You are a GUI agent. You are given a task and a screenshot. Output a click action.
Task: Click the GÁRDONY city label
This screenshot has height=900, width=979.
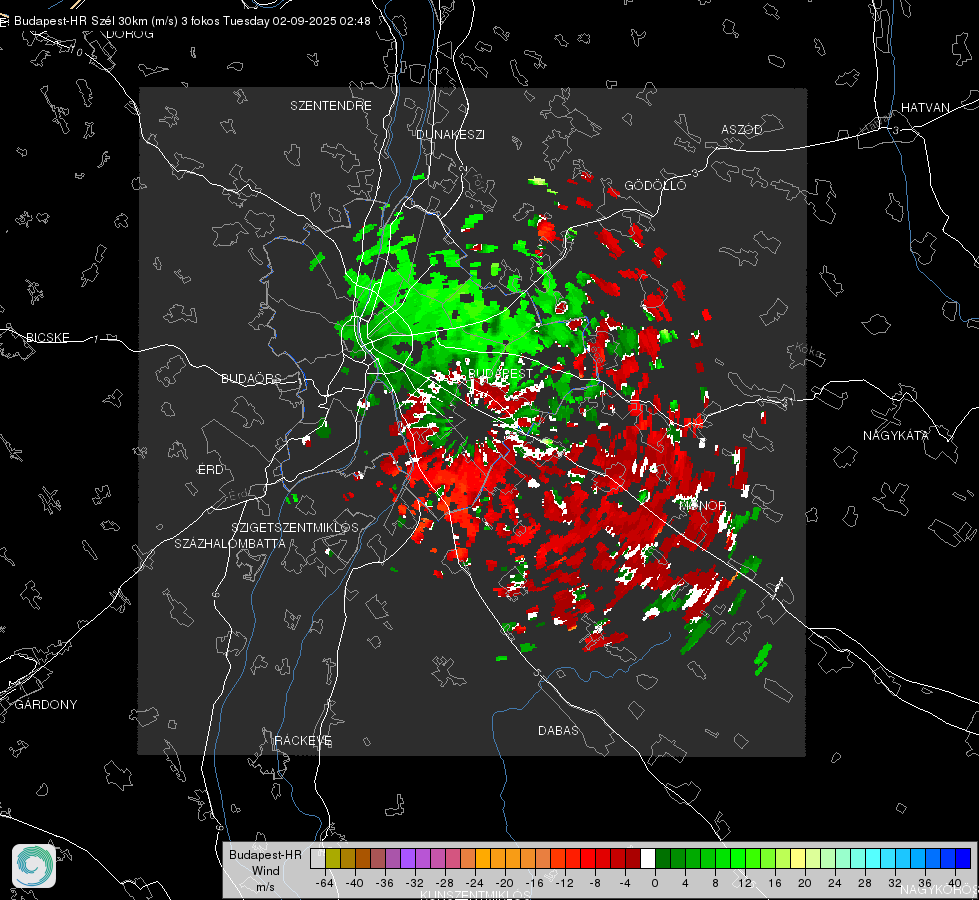(46, 705)
